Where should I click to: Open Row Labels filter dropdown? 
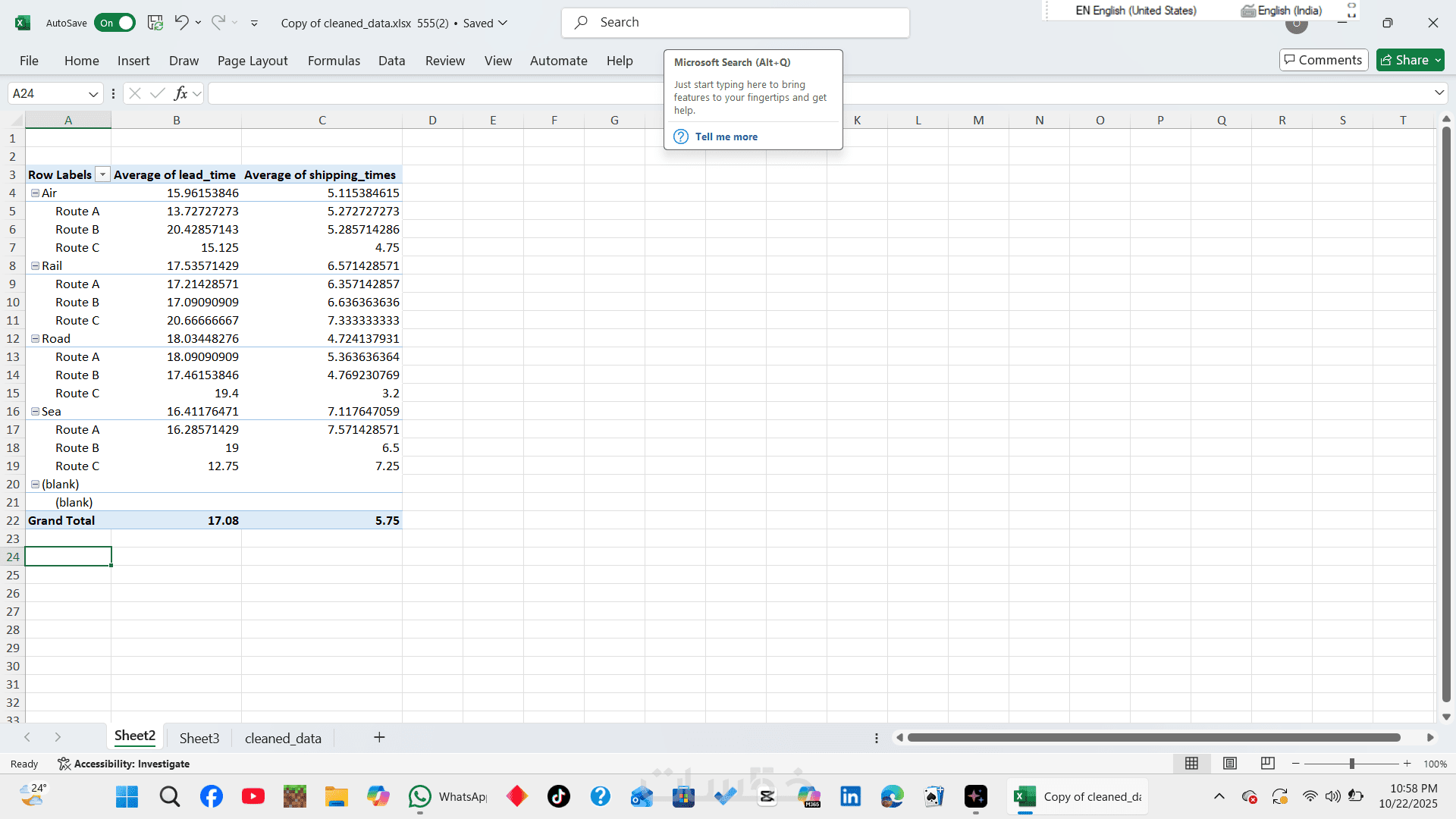102,175
